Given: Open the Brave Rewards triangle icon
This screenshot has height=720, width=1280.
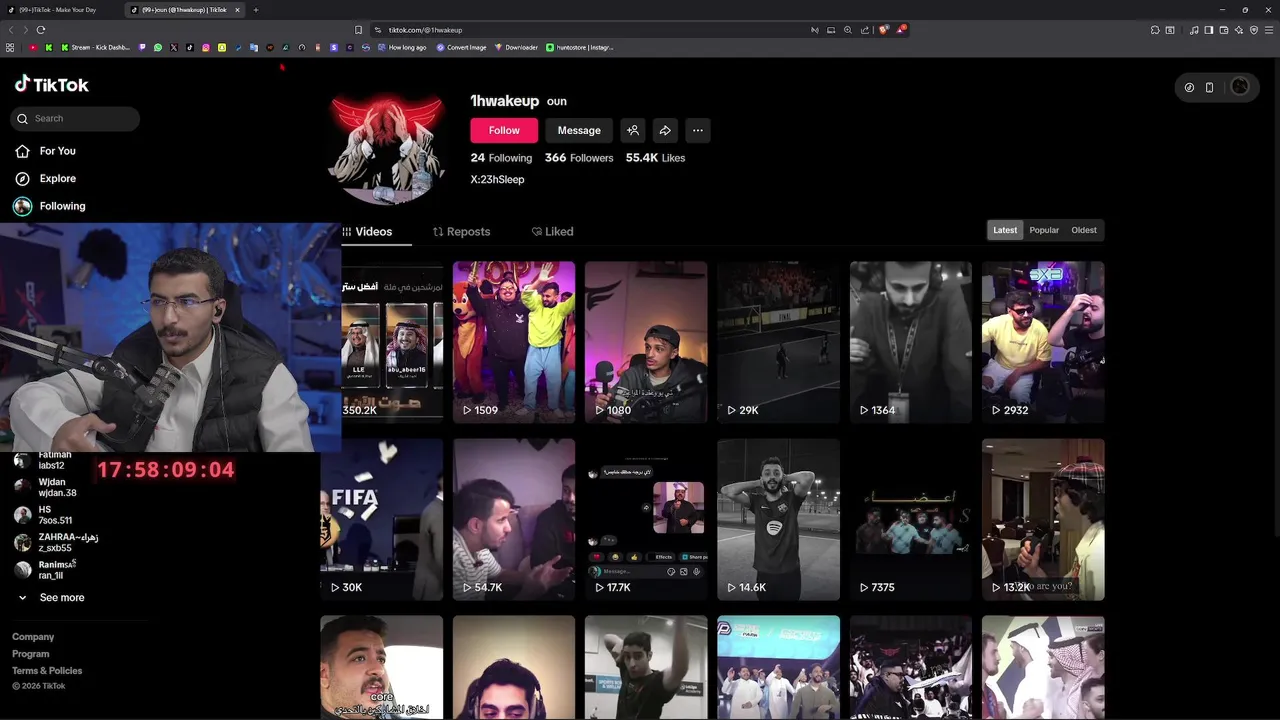Looking at the screenshot, I should (901, 30).
